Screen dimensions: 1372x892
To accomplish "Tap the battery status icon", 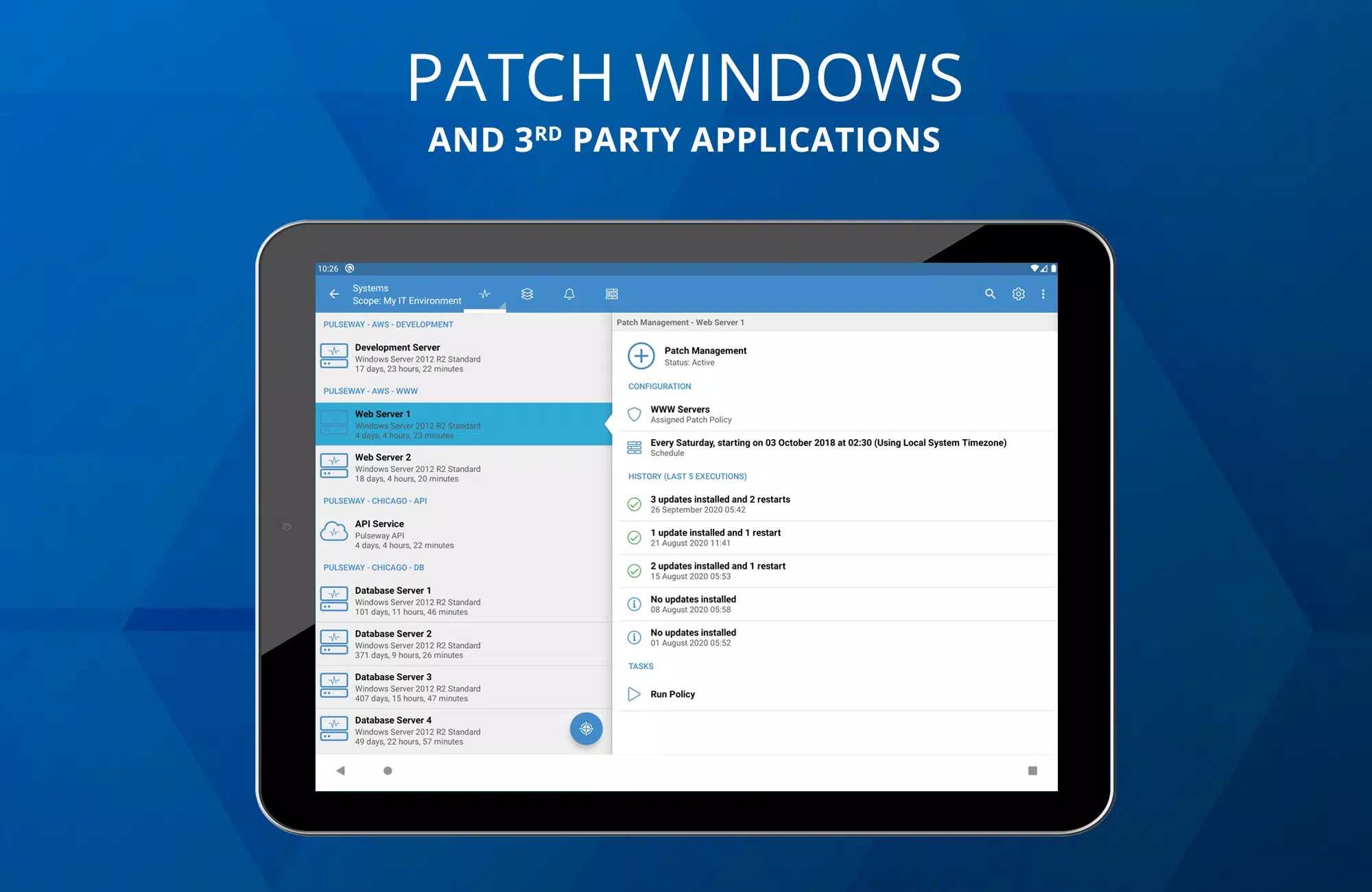I will 1054,268.
